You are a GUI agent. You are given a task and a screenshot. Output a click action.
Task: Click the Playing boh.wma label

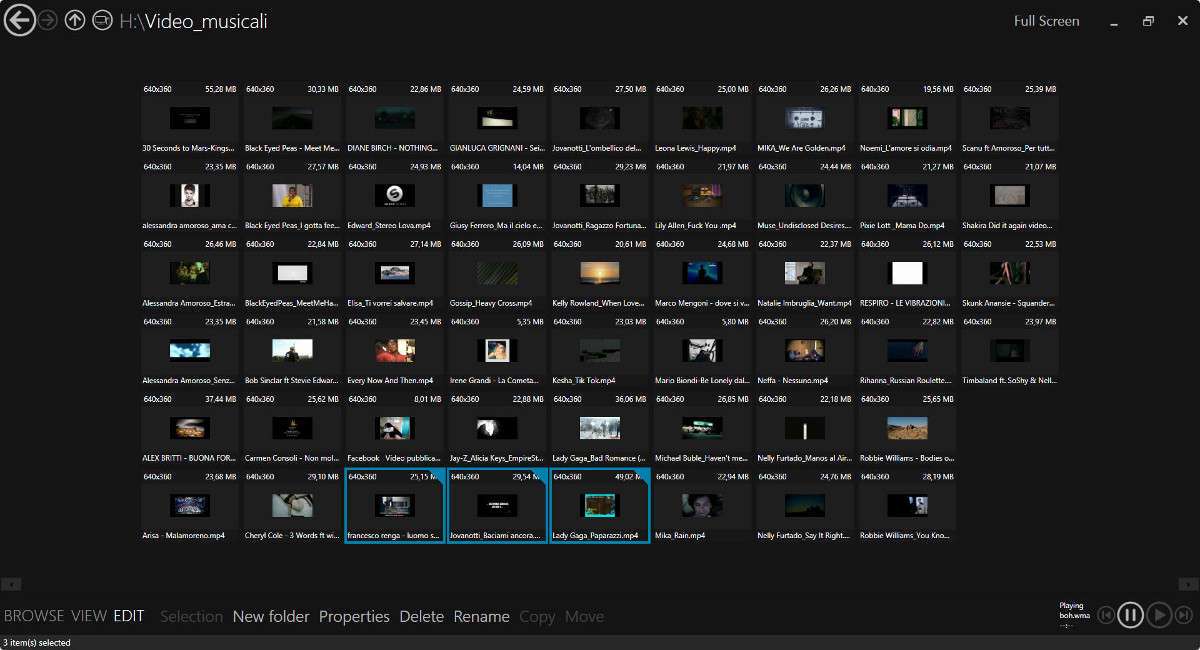(x=1074, y=610)
